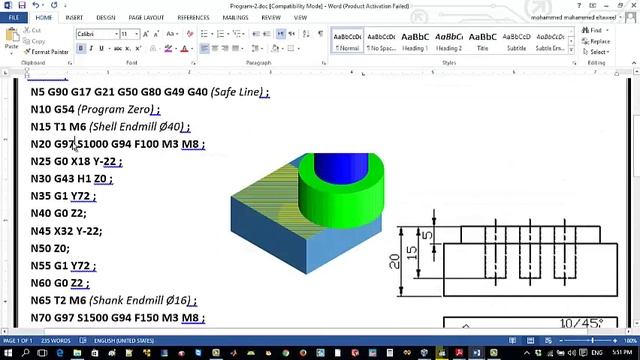Screen dimensions: 640x360
Task: Set right-to-left text direction
Action: [291, 34]
